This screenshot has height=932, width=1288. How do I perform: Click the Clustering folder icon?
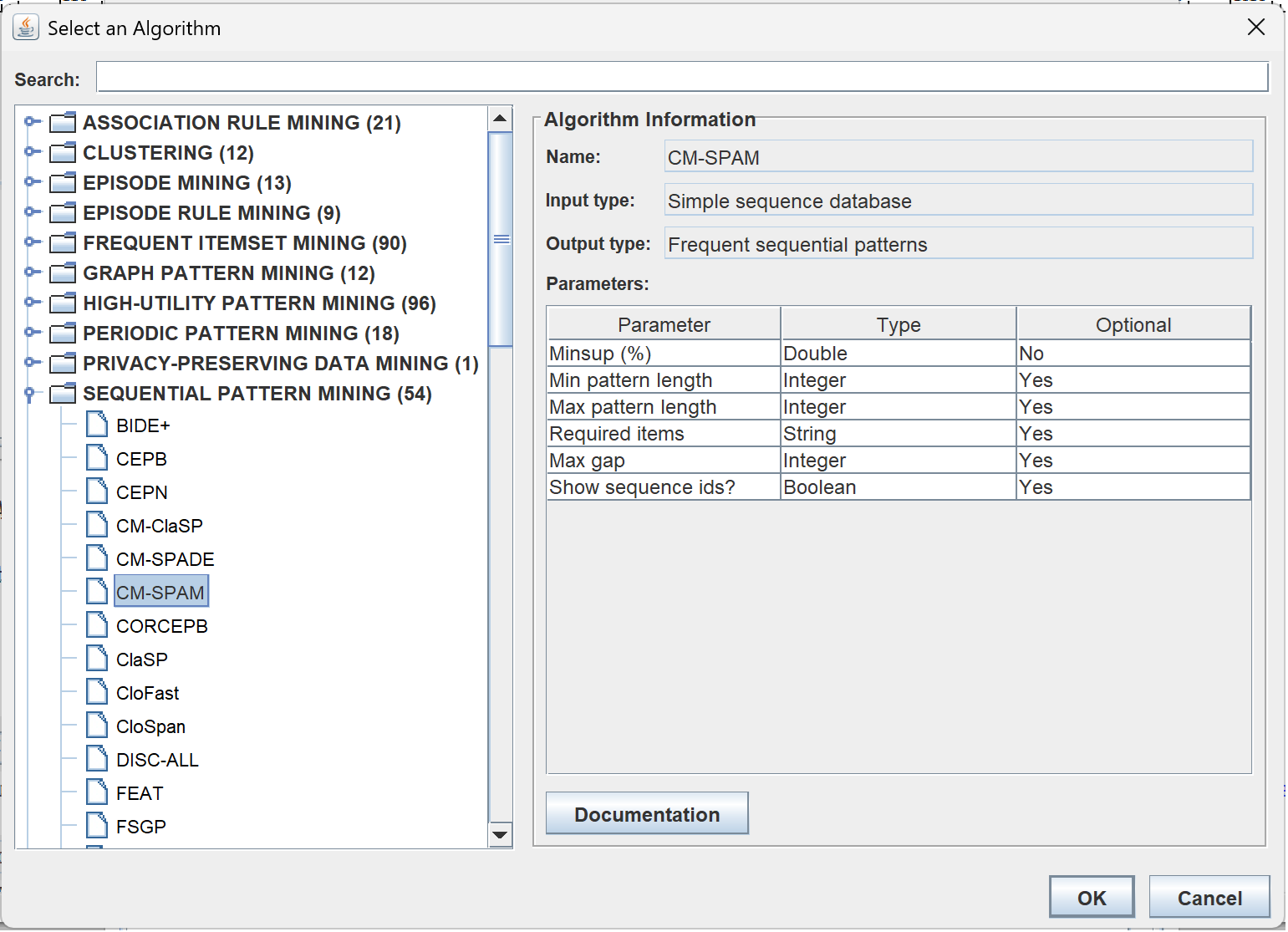(x=63, y=153)
